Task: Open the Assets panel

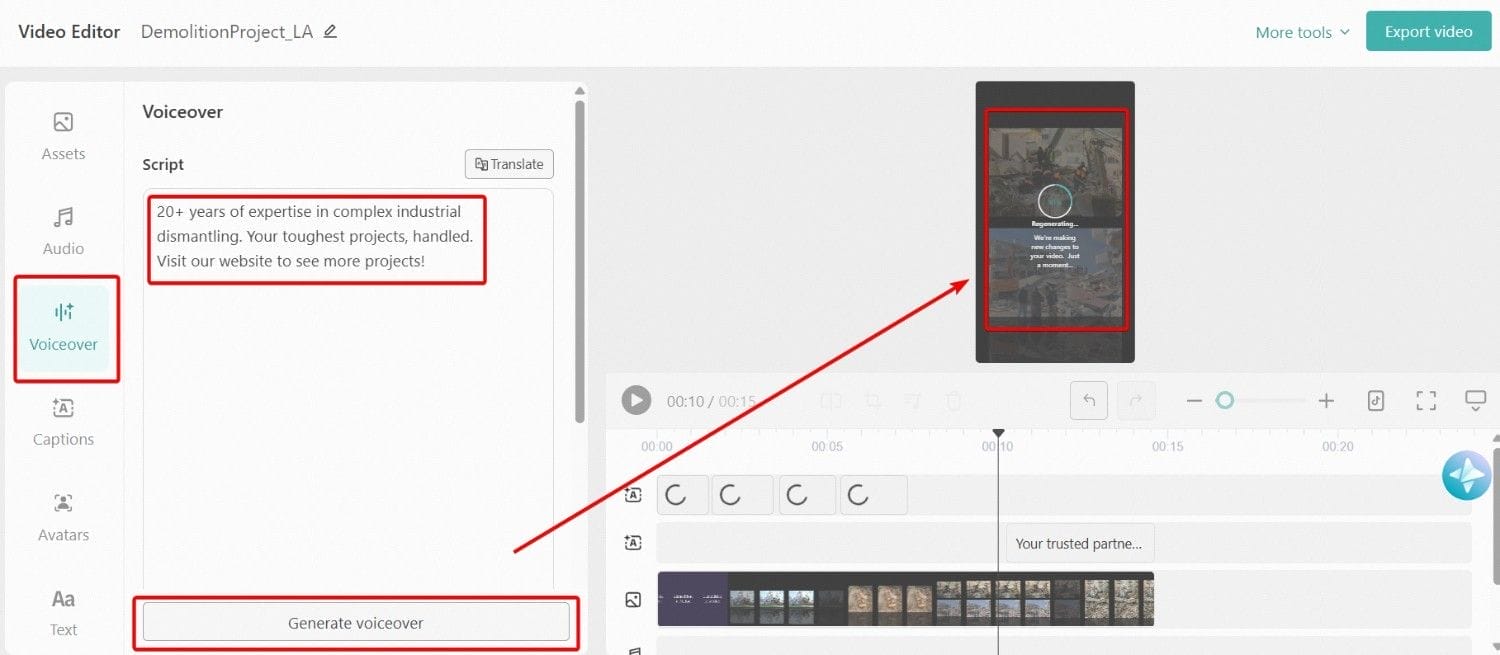Action: point(63,136)
